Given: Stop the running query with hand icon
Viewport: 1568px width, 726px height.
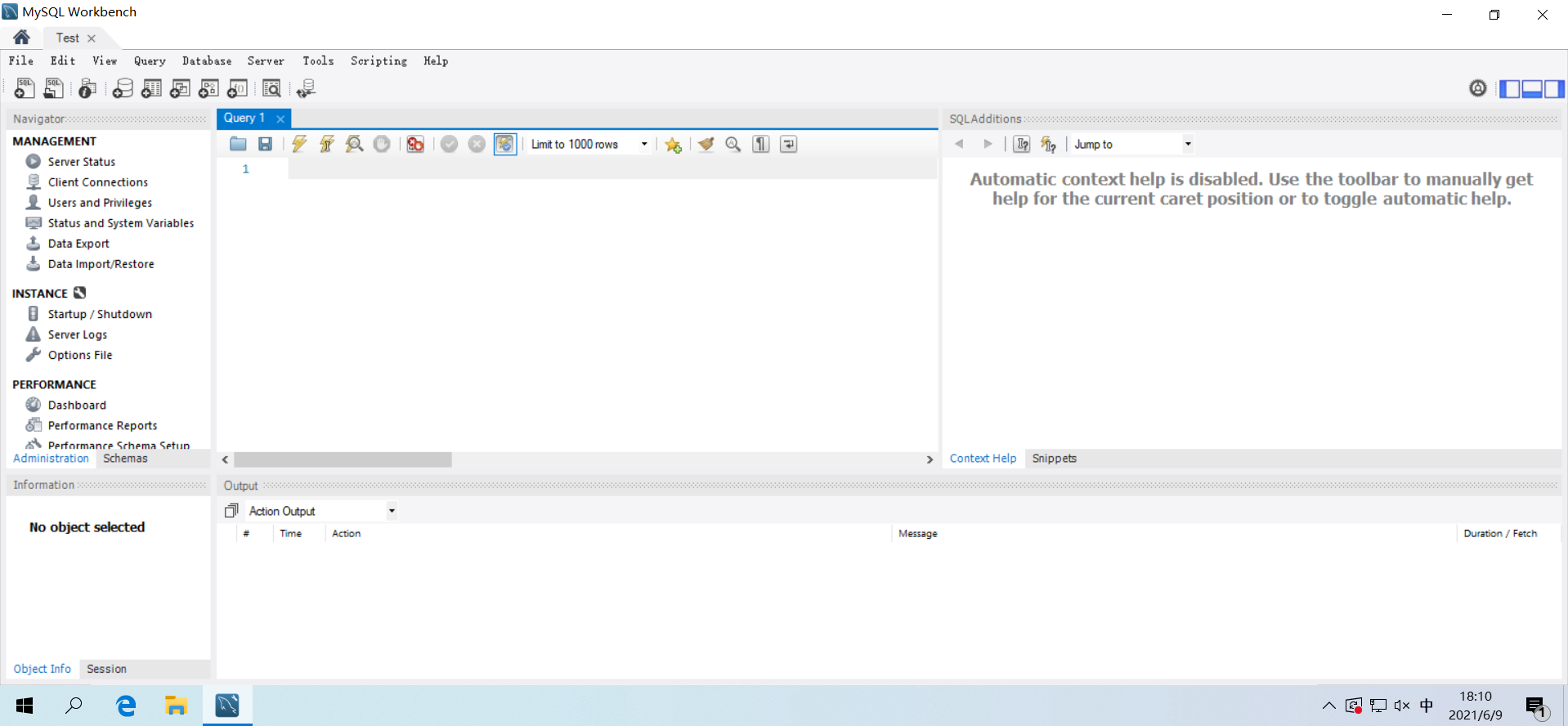Looking at the screenshot, I should click(x=382, y=144).
